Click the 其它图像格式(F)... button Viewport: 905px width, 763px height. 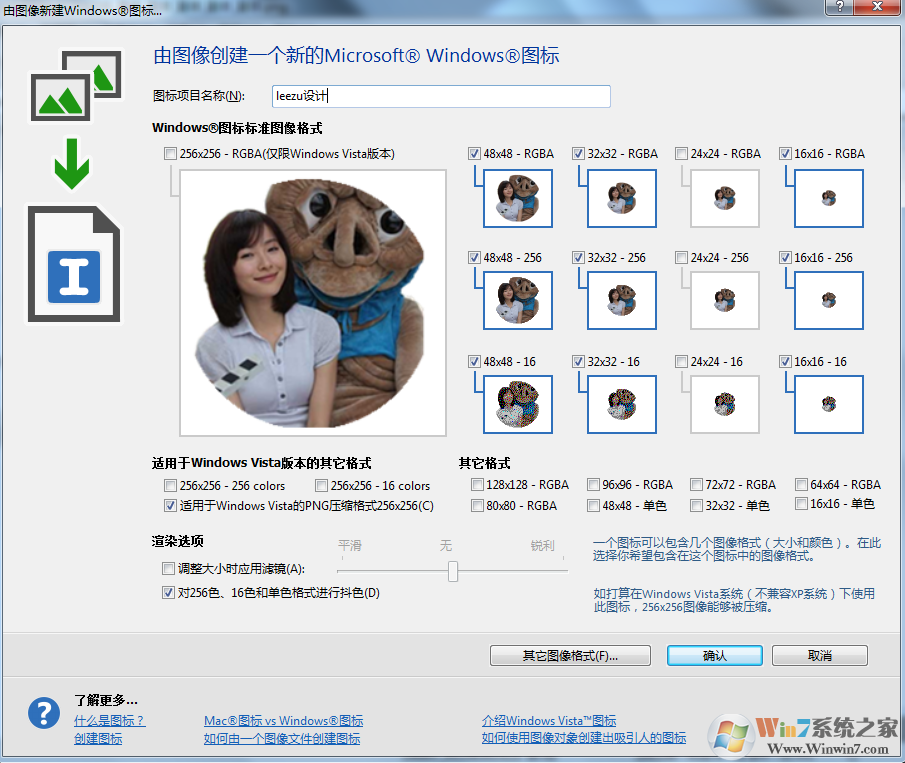click(x=570, y=656)
